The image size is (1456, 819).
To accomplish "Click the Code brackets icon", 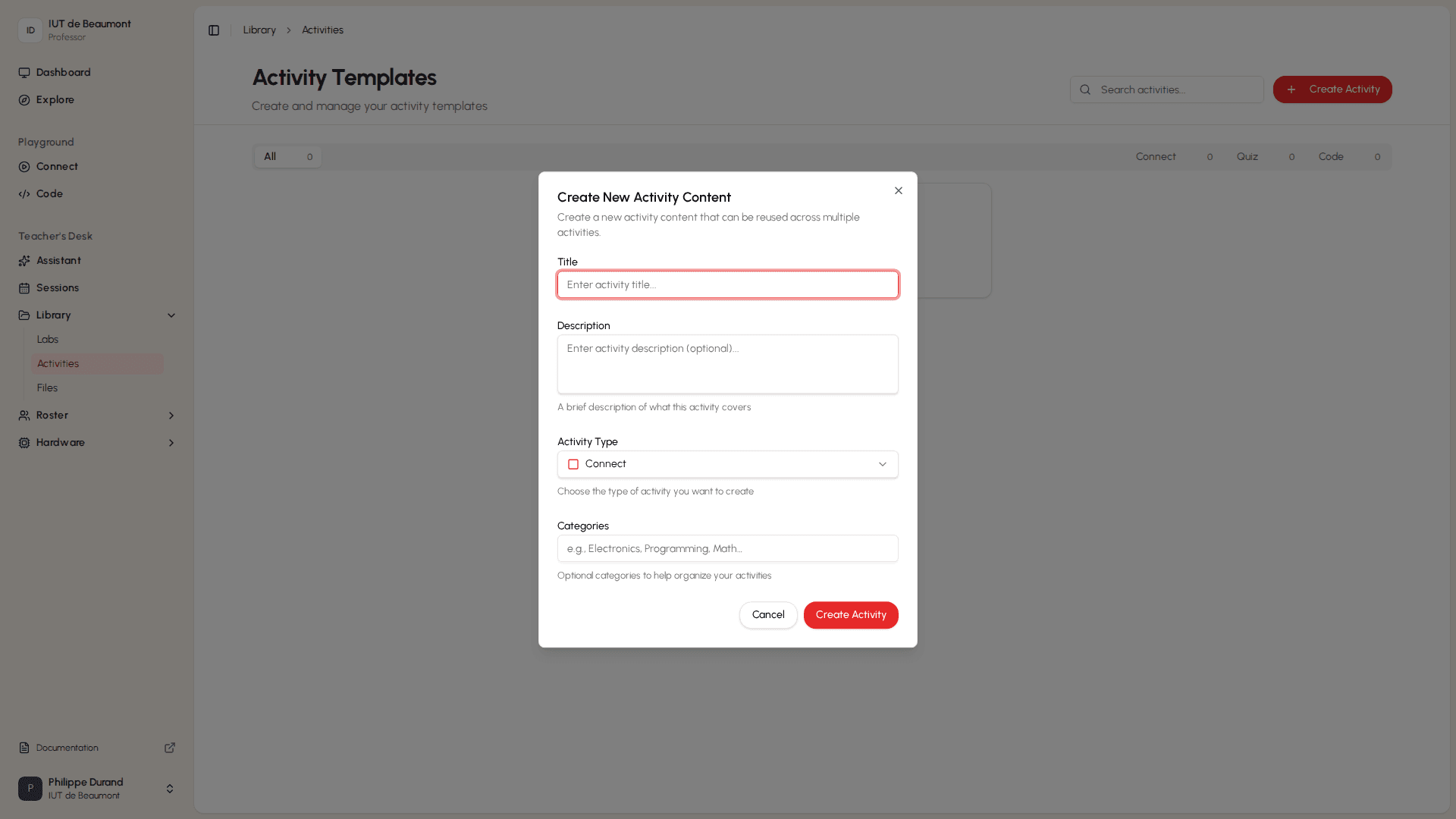I will click(24, 194).
